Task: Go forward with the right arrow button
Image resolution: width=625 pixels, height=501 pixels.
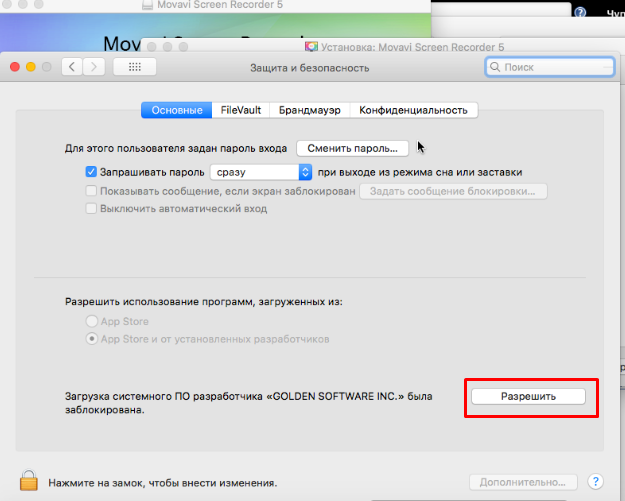Action: click(x=94, y=67)
